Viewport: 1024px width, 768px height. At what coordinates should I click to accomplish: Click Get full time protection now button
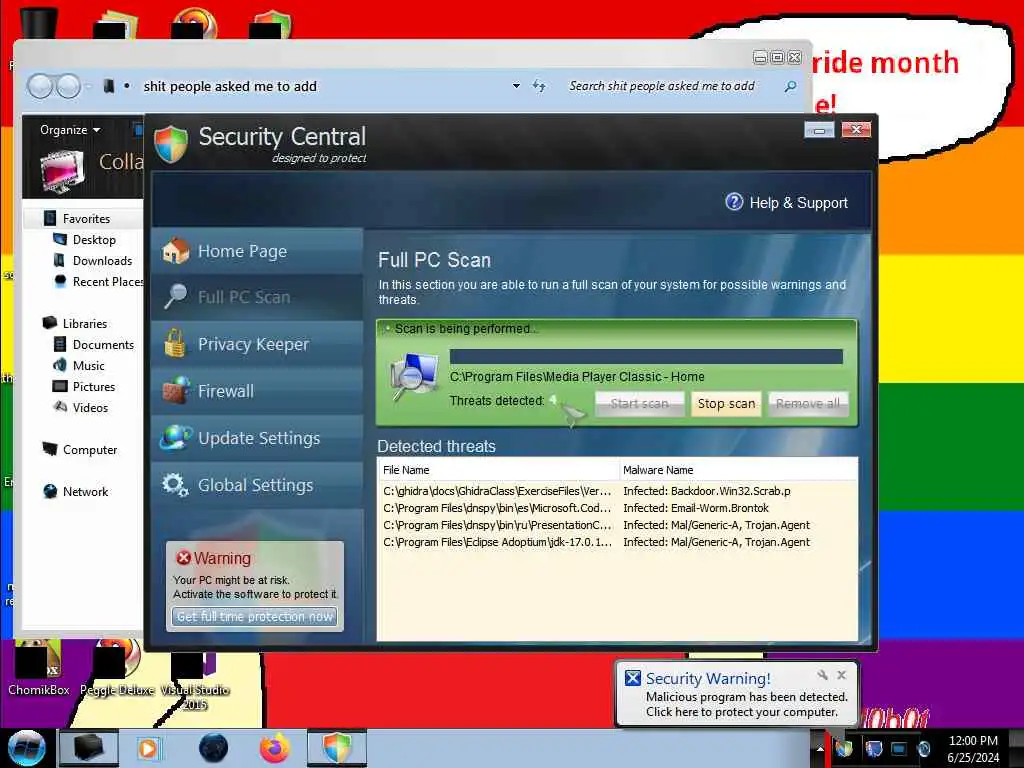point(255,616)
